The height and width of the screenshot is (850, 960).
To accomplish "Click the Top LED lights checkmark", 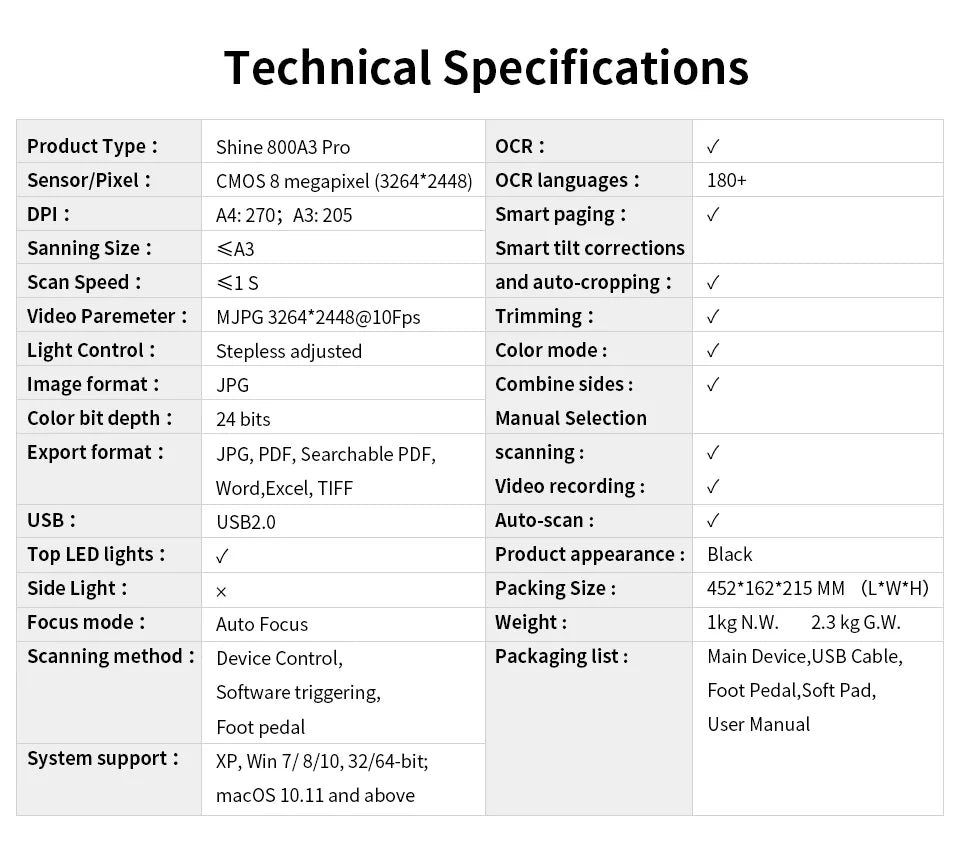I will [222, 556].
